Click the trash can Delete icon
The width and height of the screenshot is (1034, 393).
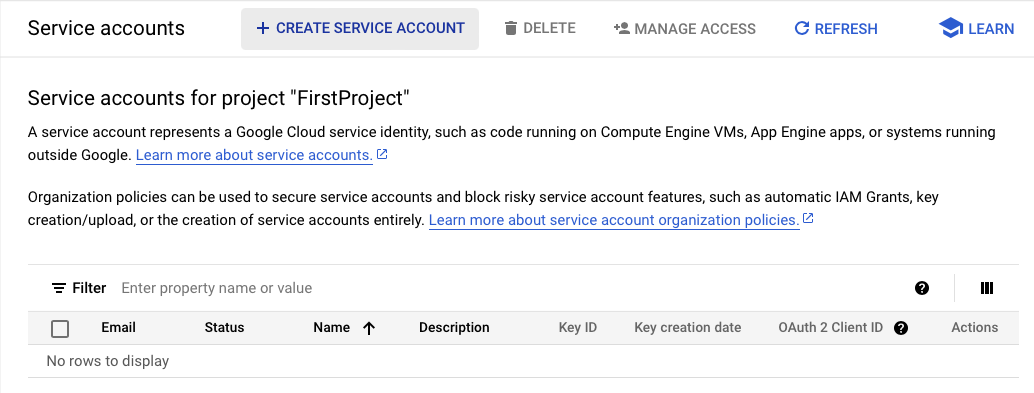click(x=510, y=28)
